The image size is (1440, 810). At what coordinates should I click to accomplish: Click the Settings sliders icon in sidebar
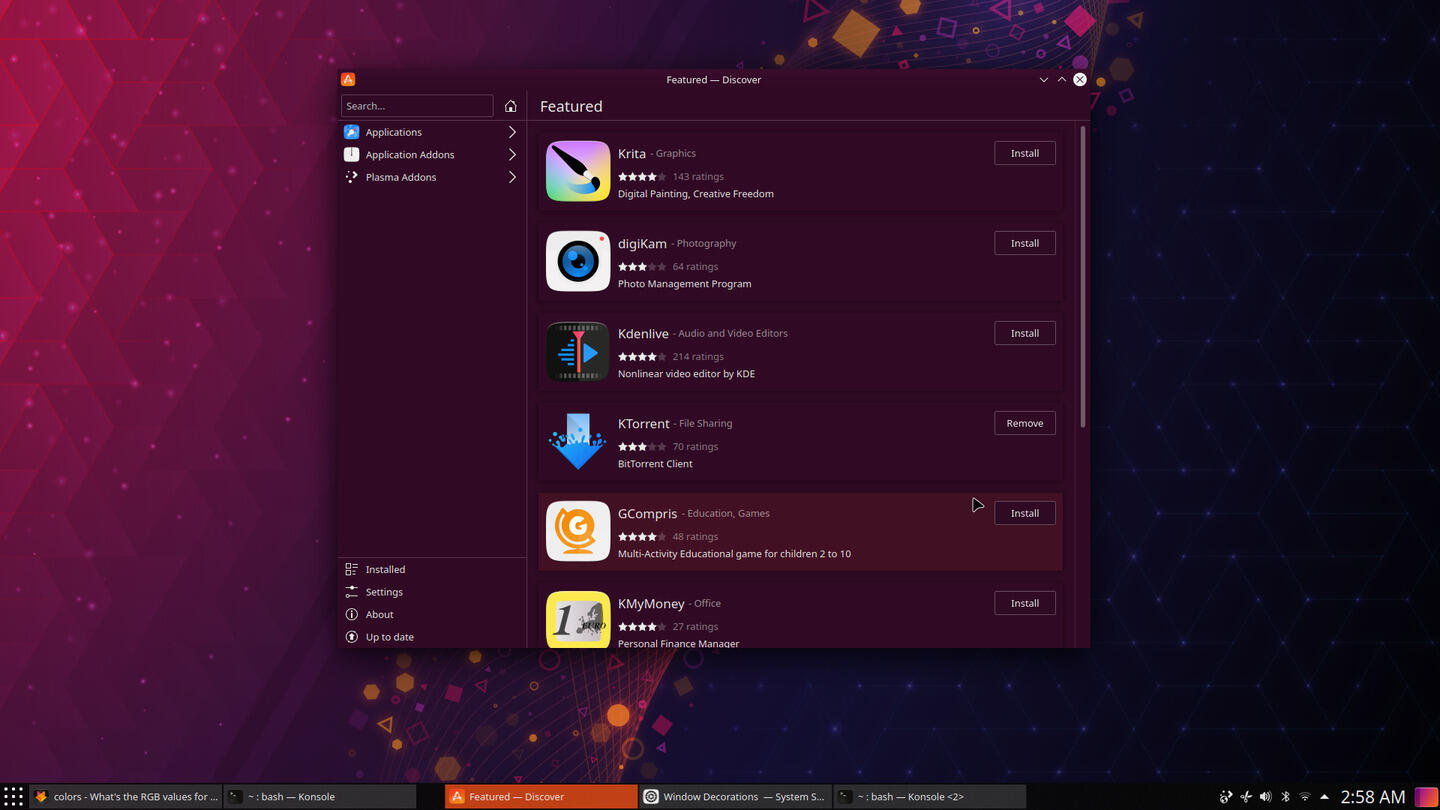(x=351, y=592)
